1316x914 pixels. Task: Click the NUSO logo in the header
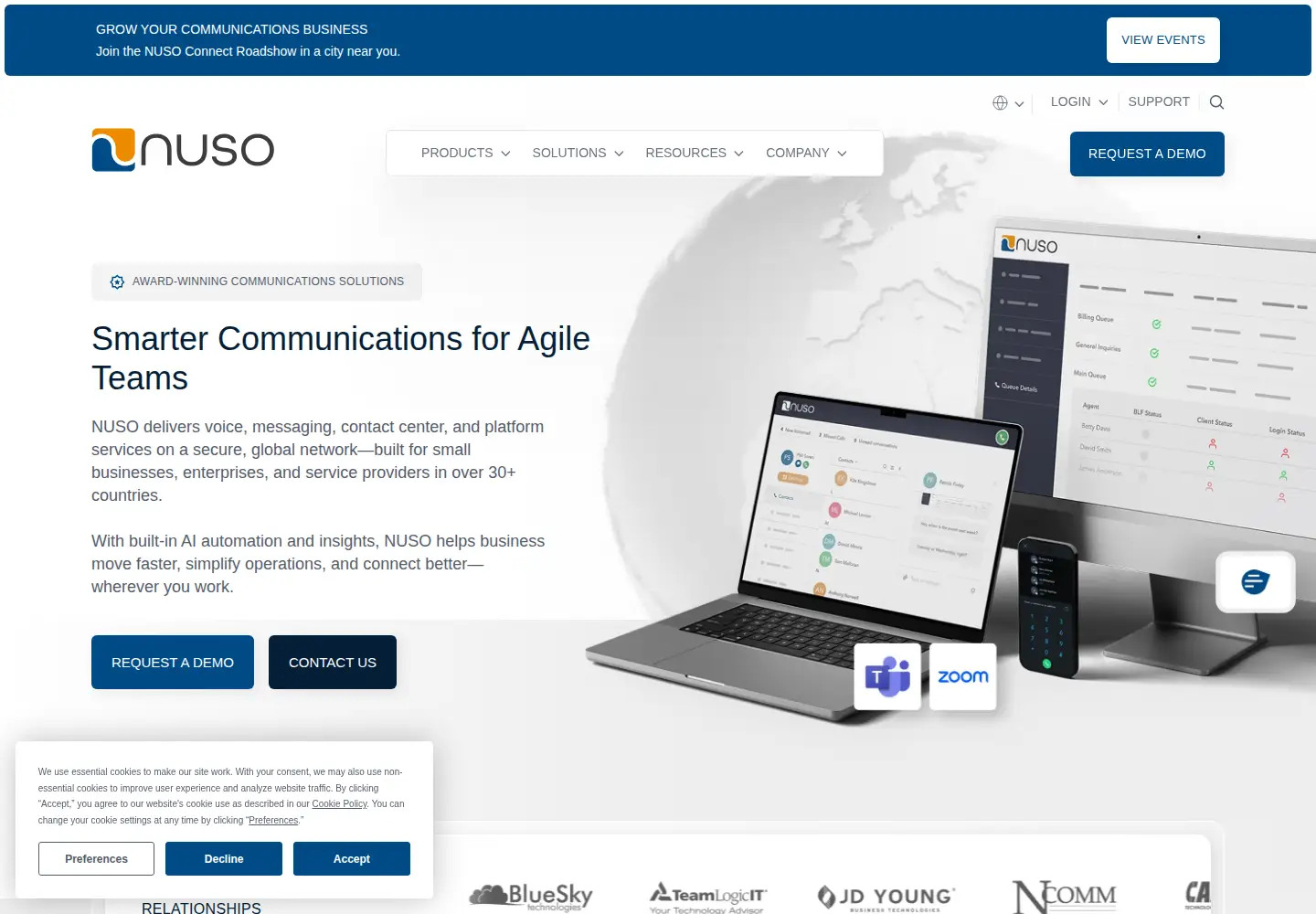pyautogui.click(x=183, y=150)
